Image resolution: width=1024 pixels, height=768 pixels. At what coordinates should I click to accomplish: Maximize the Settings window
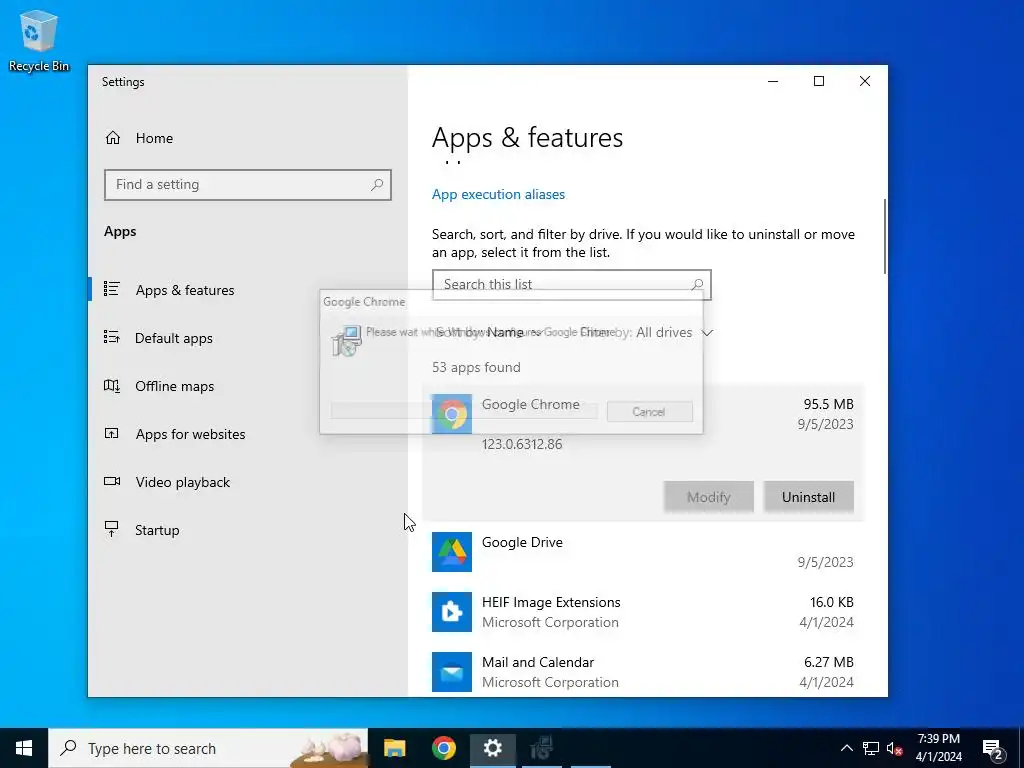tap(819, 81)
